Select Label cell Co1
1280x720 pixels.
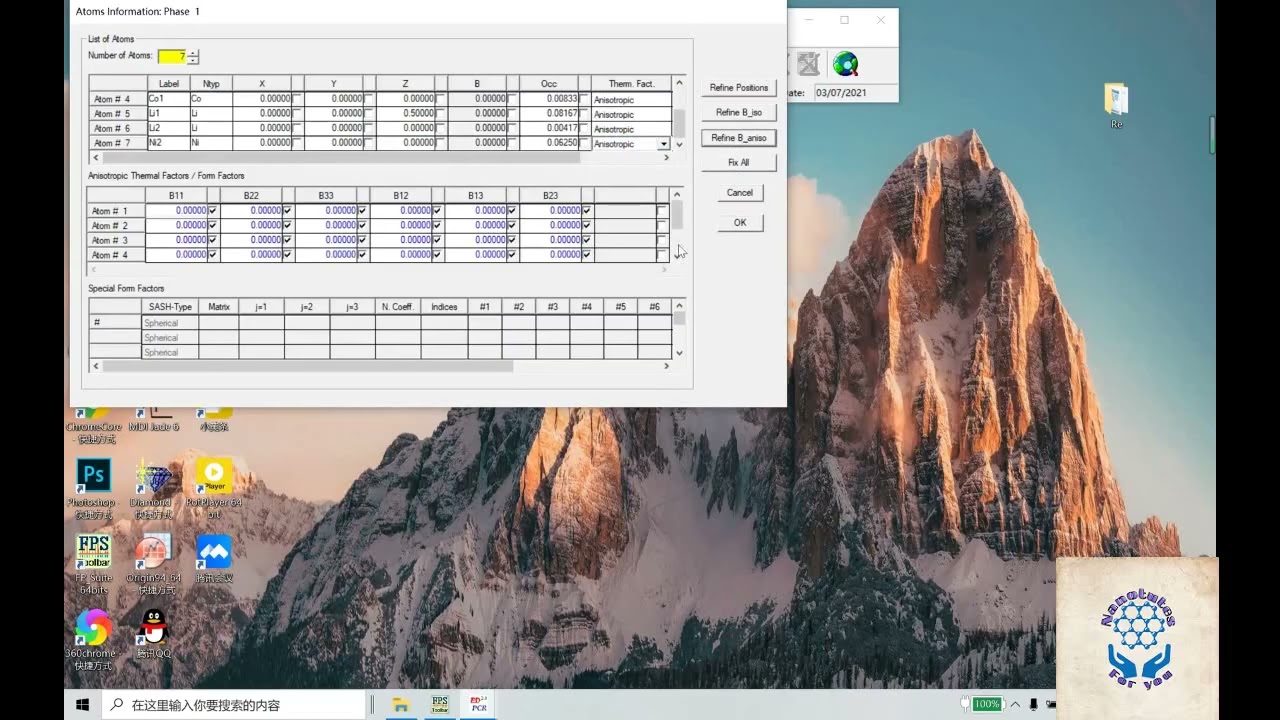pos(168,98)
